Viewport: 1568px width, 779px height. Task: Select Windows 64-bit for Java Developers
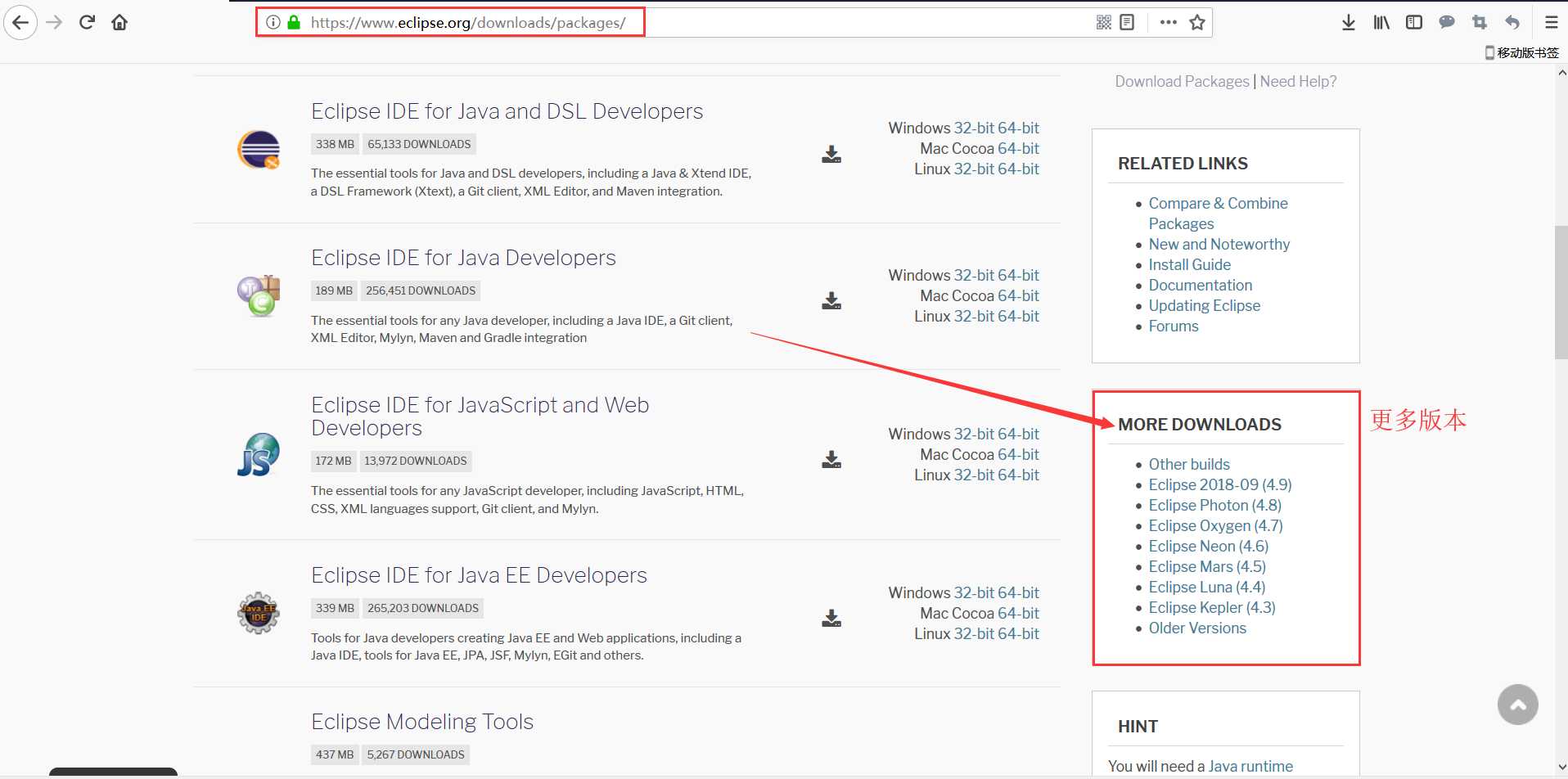click(1018, 275)
